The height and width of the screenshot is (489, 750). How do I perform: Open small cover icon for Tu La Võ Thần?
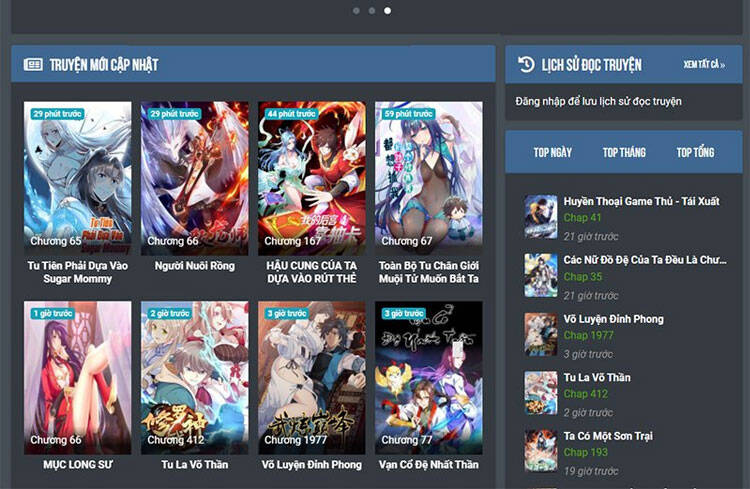pyautogui.click(x=541, y=393)
